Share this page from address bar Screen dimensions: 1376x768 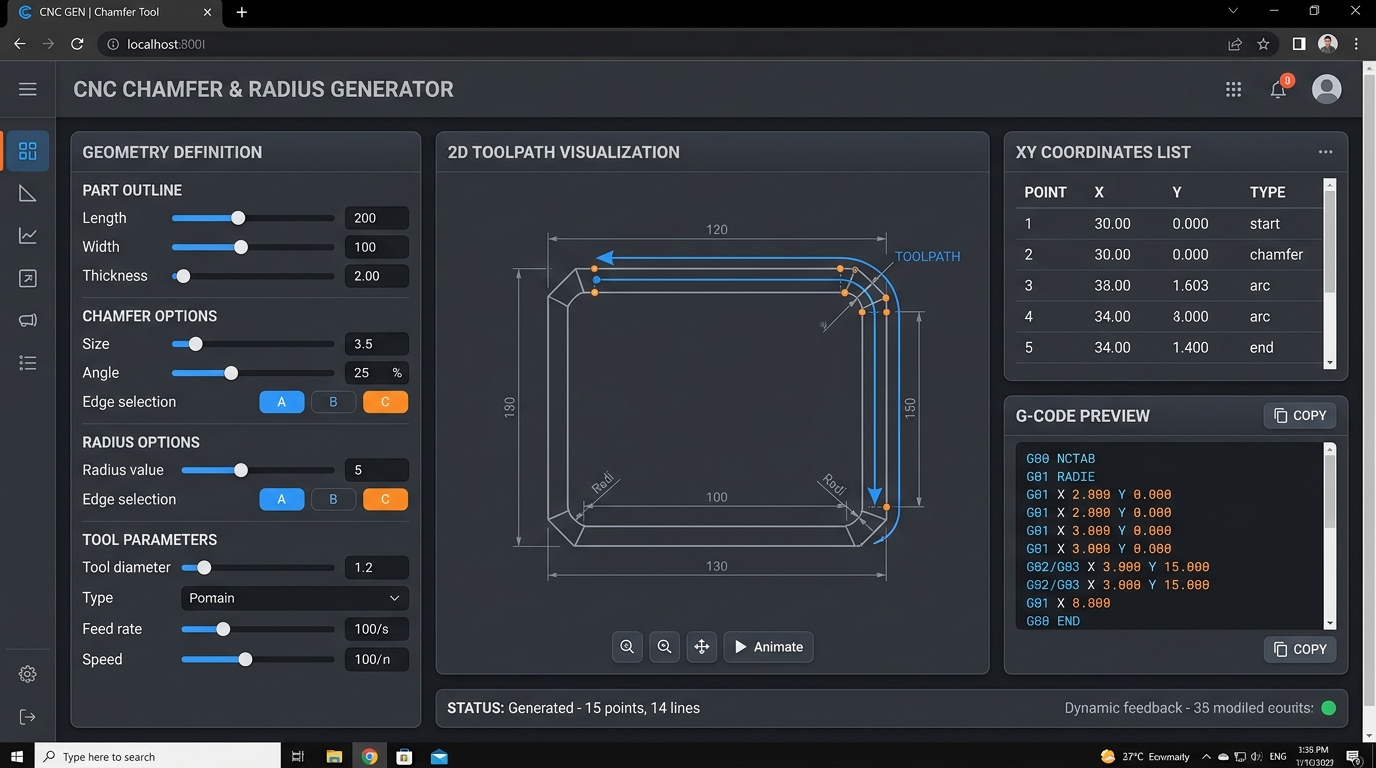coord(1235,44)
